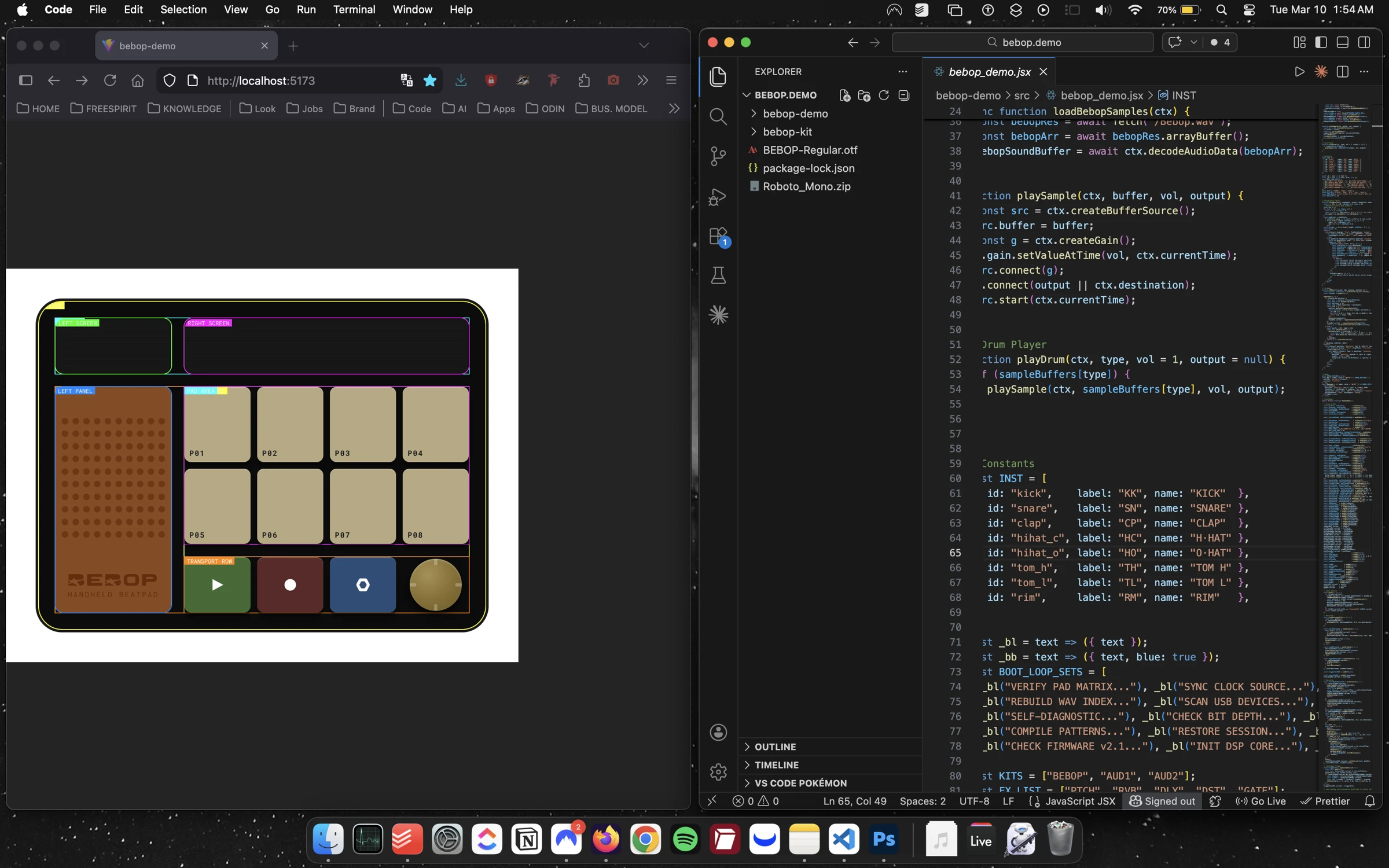Click Prettier in the status bar

pyautogui.click(x=1325, y=801)
